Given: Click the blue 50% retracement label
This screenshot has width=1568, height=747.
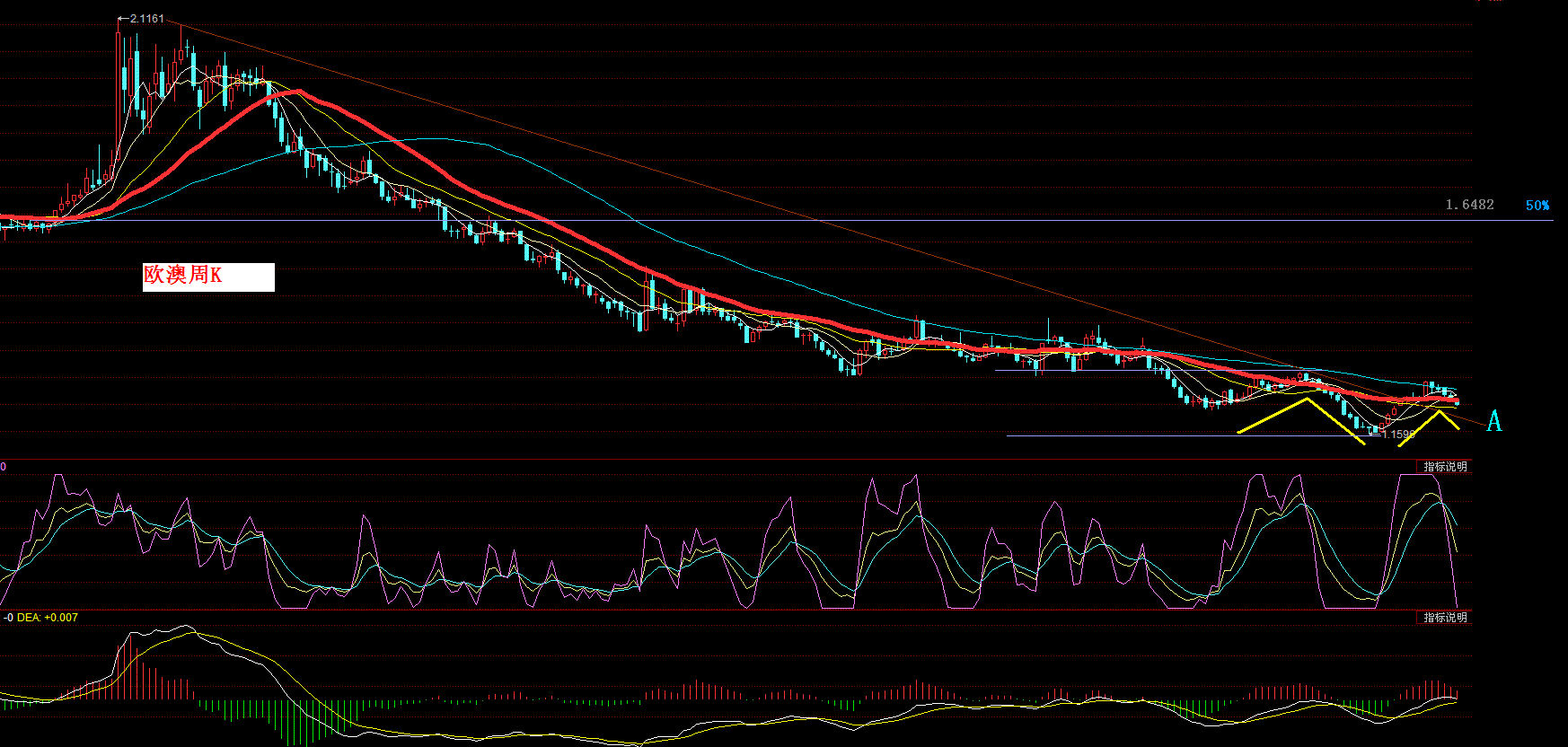Looking at the screenshot, I should (1537, 206).
